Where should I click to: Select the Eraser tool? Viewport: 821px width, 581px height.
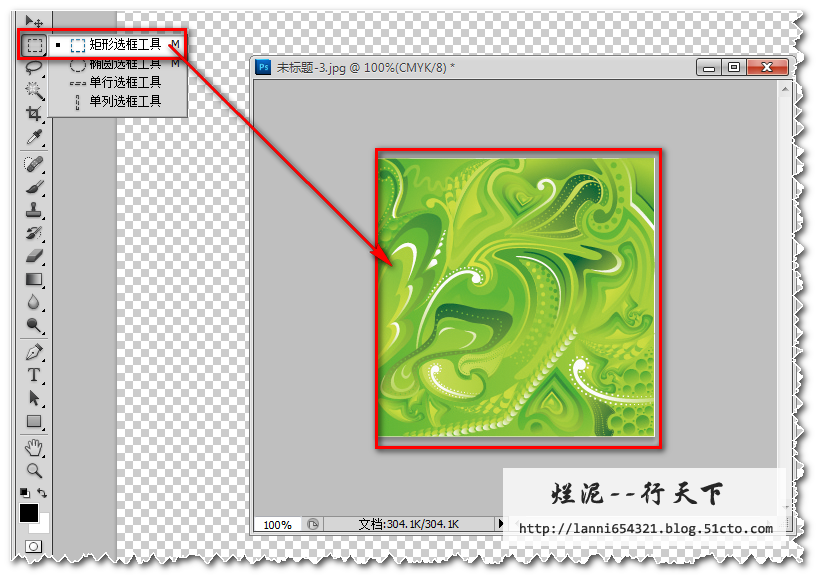pyautogui.click(x=34, y=256)
